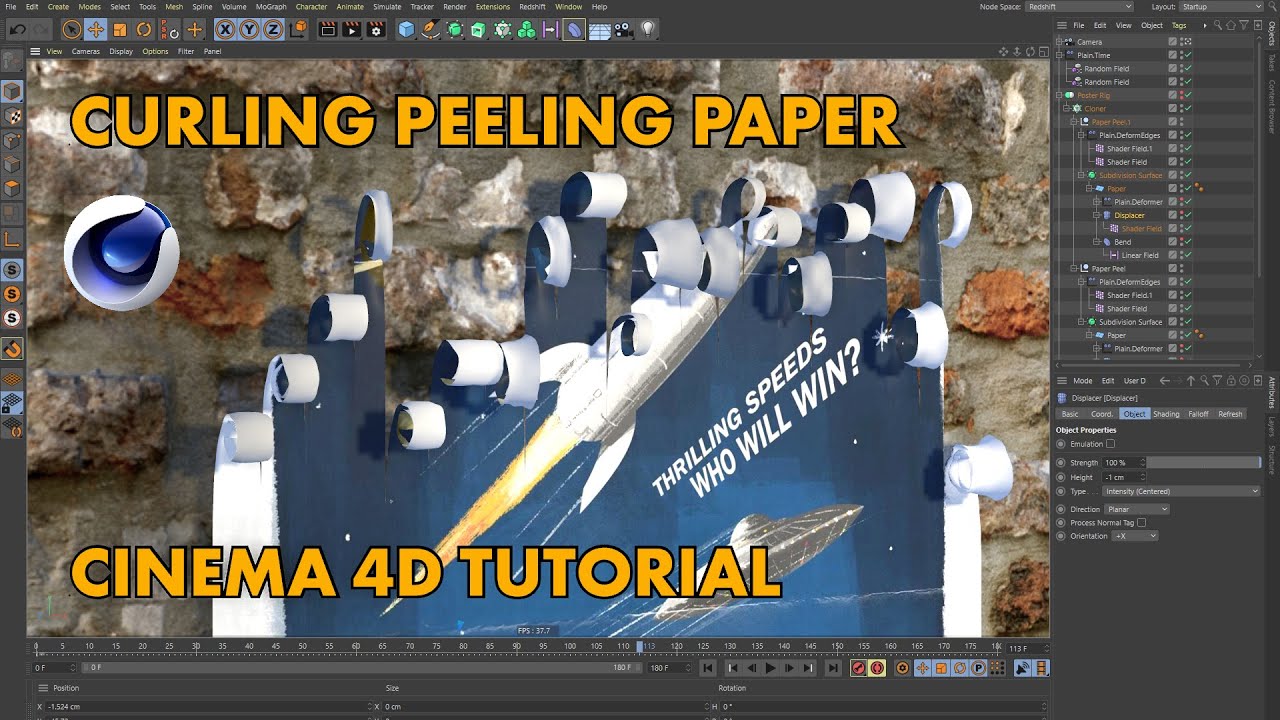Switch to the Coord. attribute tab

[1102, 414]
